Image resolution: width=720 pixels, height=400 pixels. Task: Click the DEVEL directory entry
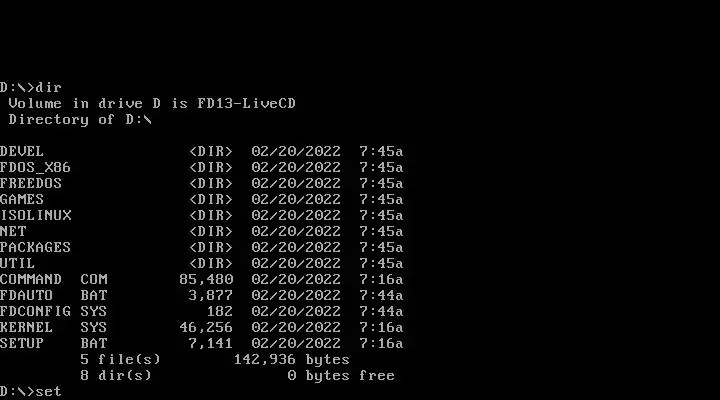(22, 152)
